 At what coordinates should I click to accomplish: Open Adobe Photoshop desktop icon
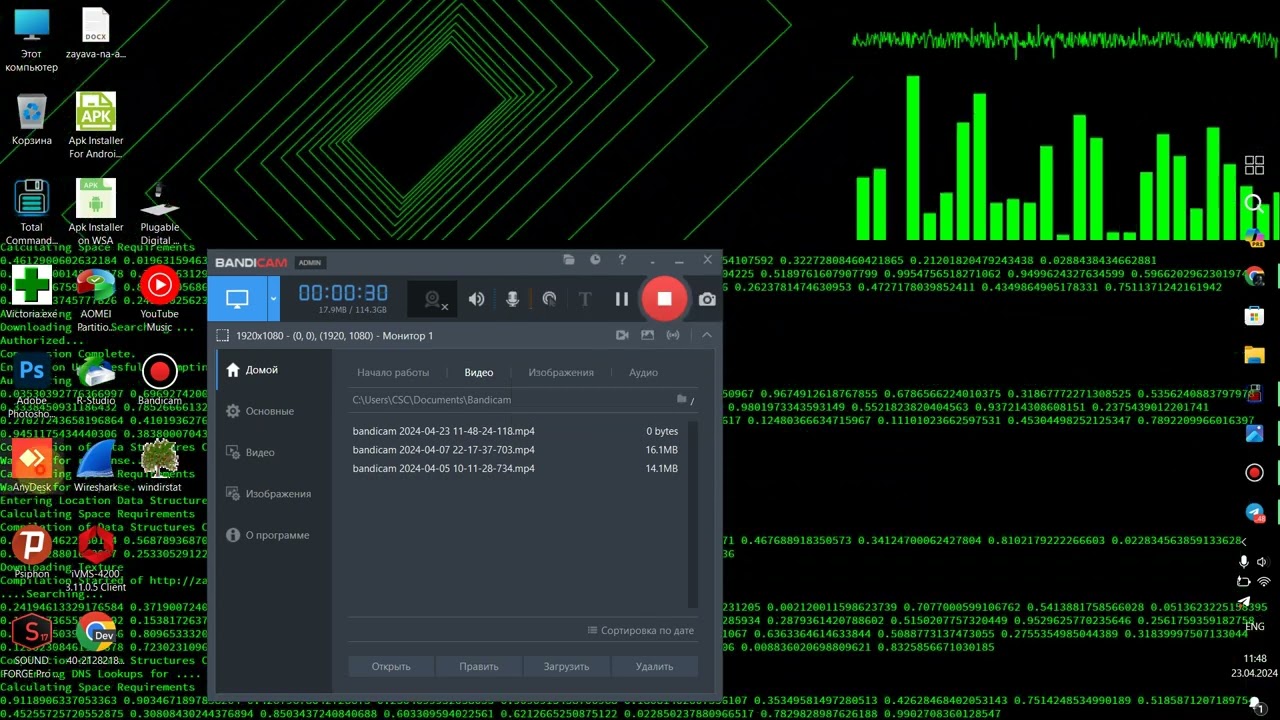tap(32, 386)
